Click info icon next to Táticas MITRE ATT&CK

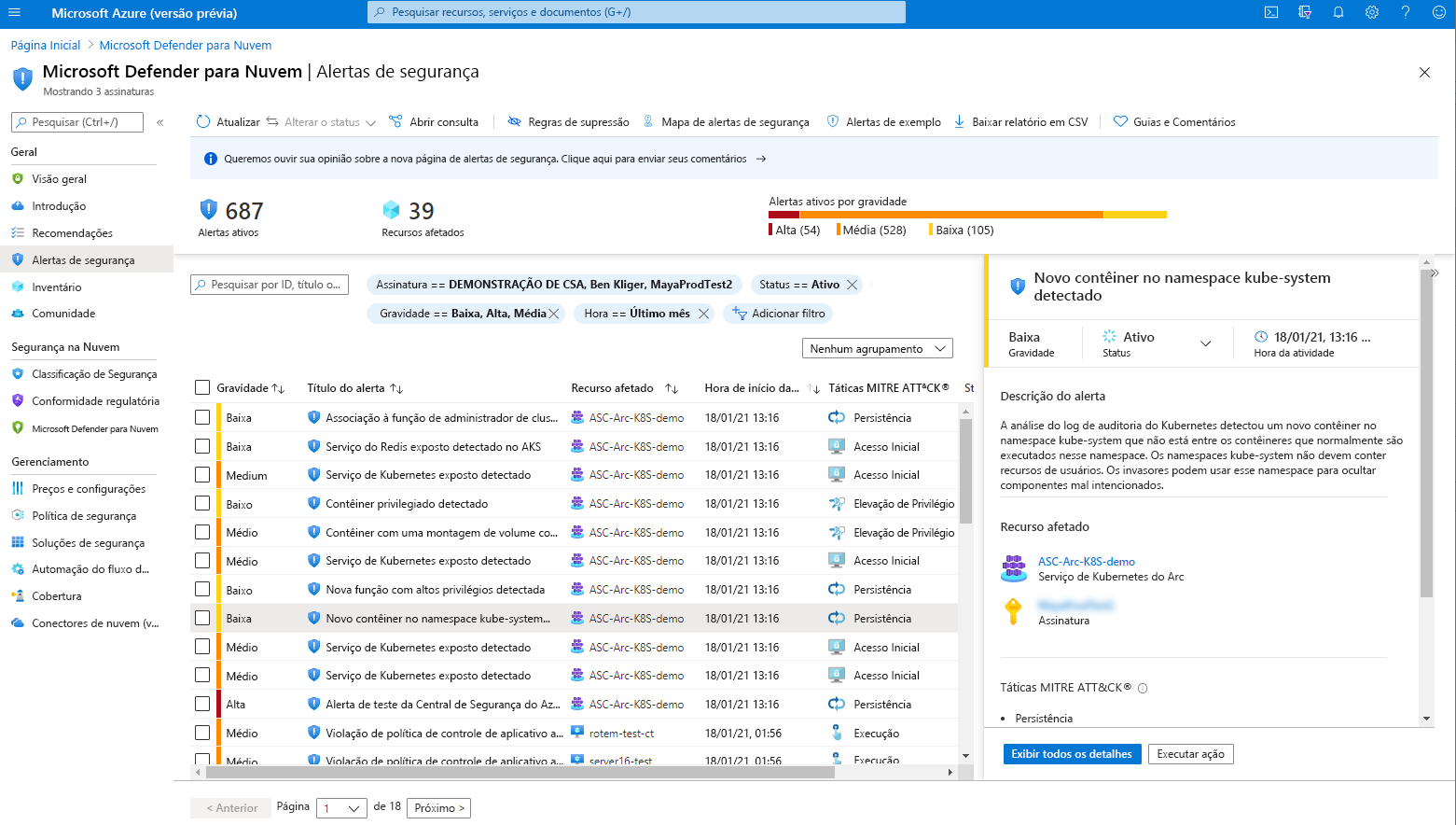point(1143,688)
